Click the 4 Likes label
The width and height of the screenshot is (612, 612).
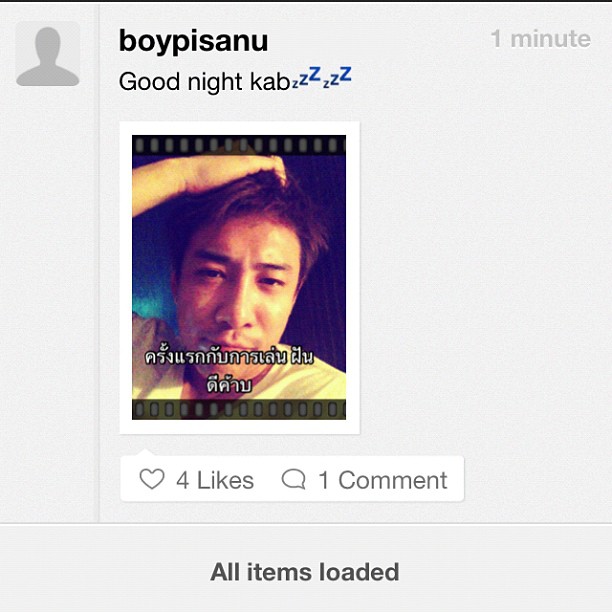point(215,480)
